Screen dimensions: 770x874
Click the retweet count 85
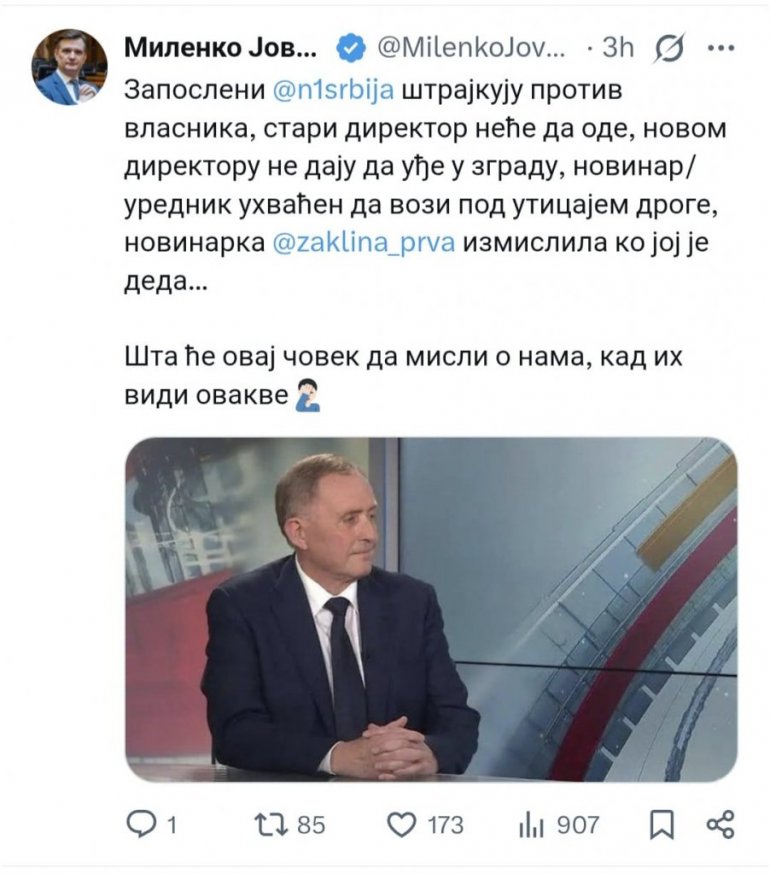click(x=311, y=824)
